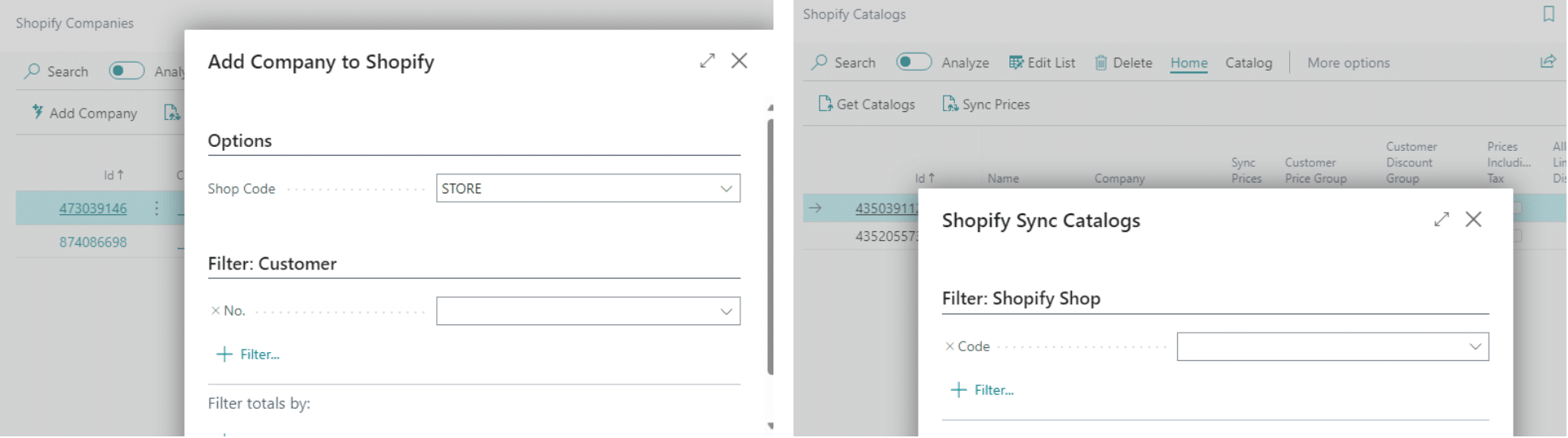Select first catalog row arrow indicator
1568x438 pixels.
tap(816, 208)
